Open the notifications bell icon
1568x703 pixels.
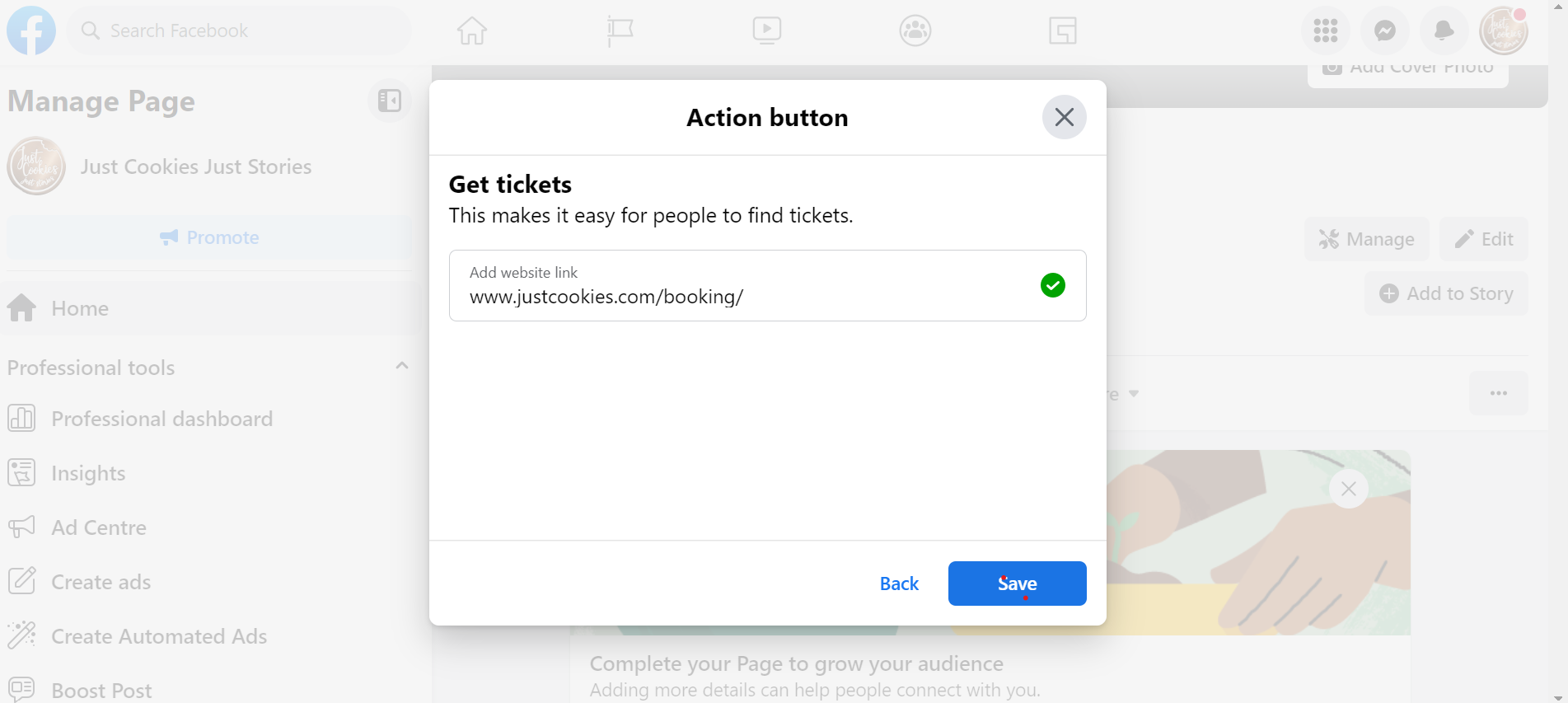1444,30
